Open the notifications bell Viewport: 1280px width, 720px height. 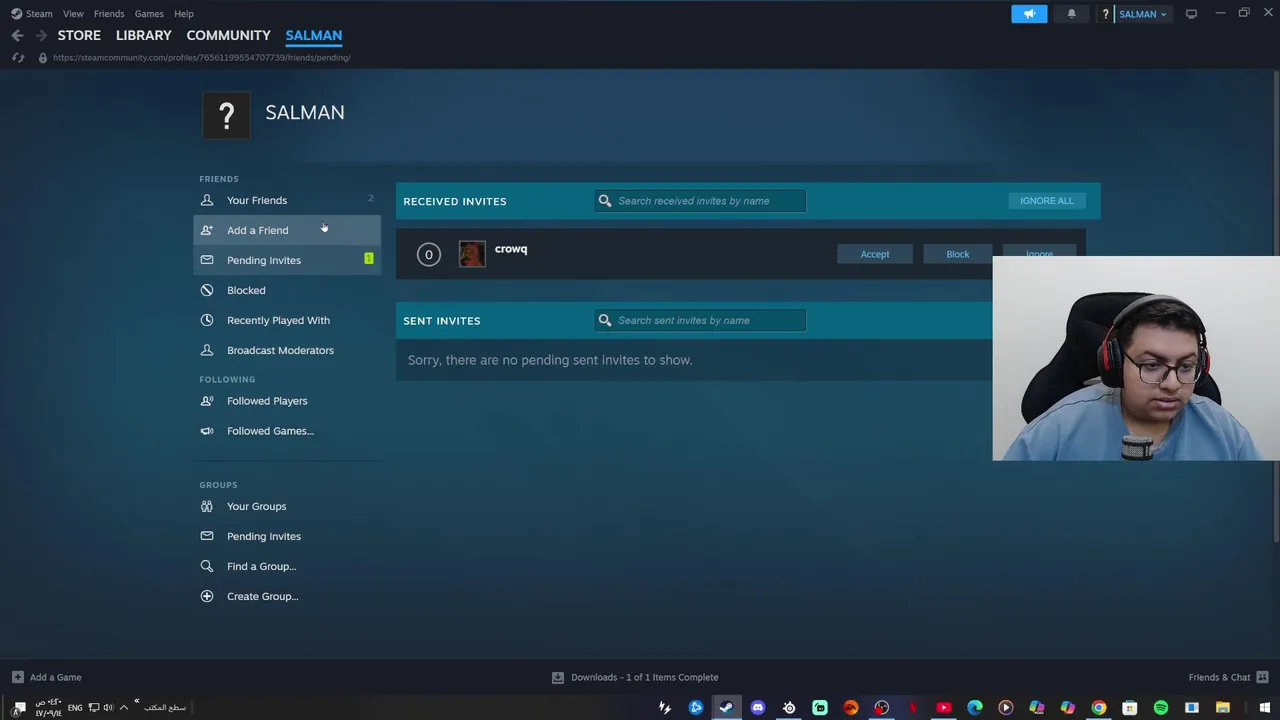pos(1071,14)
